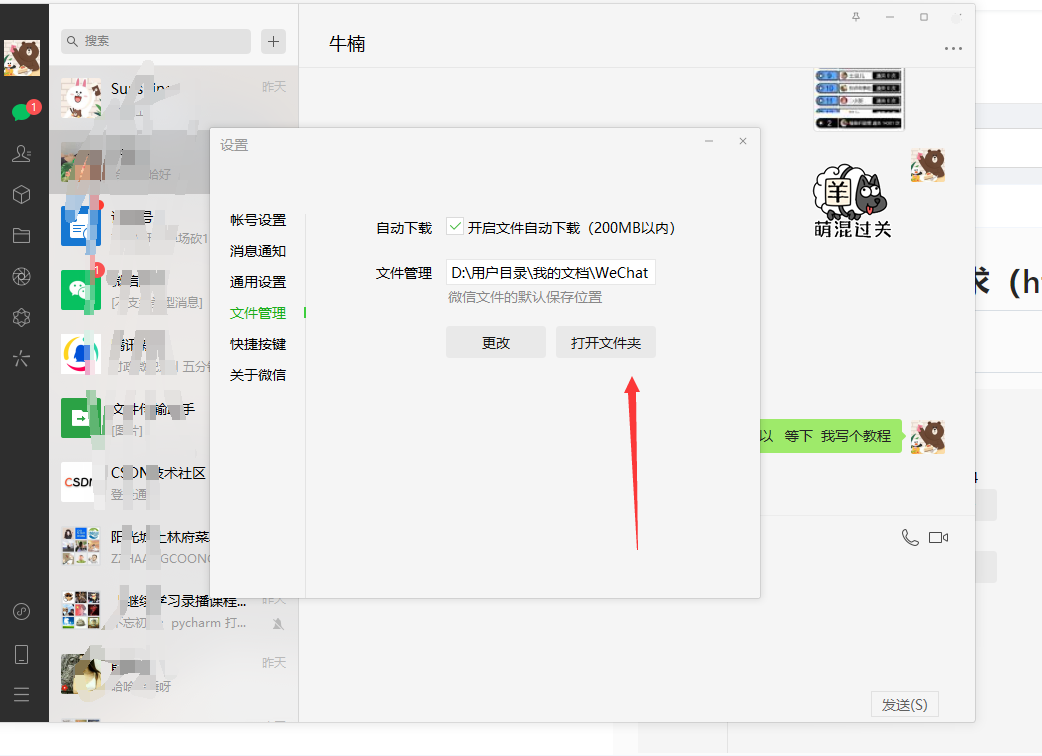Viewport: 1042px width, 756px height.
Task: Click the 发送(S) send button
Action: coord(904,704)
